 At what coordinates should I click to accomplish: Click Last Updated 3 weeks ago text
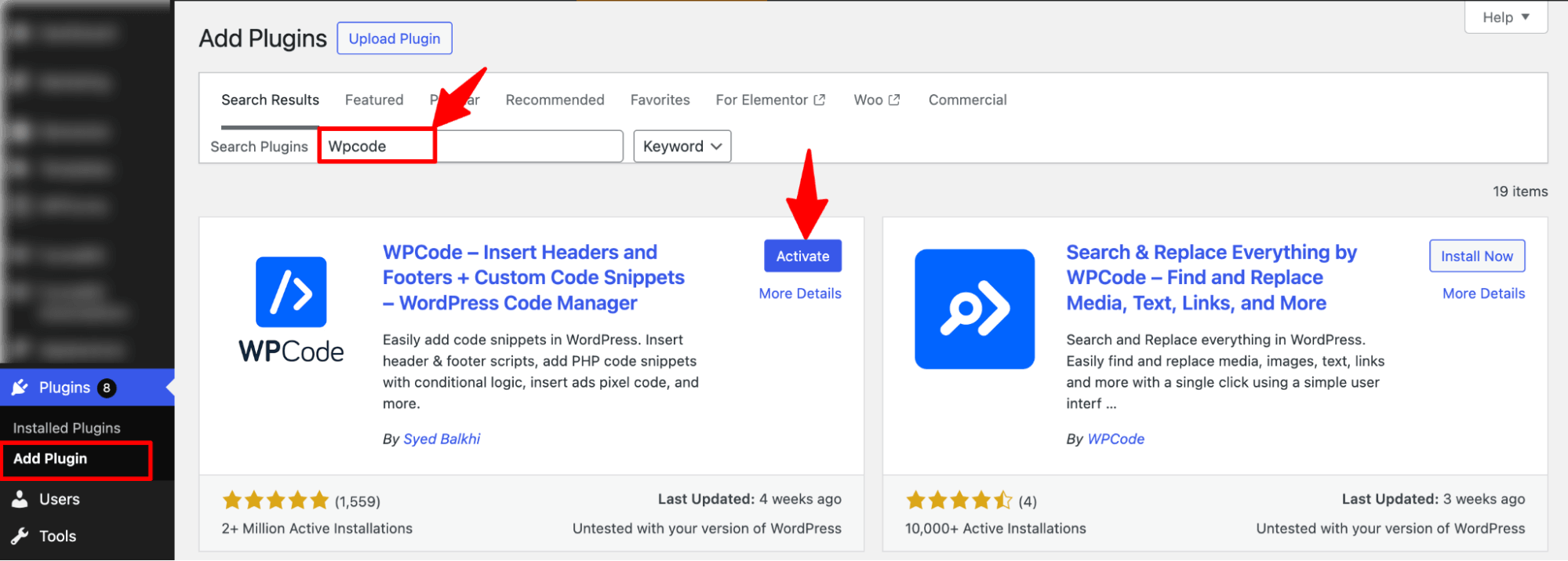(x=1433, y=499)
